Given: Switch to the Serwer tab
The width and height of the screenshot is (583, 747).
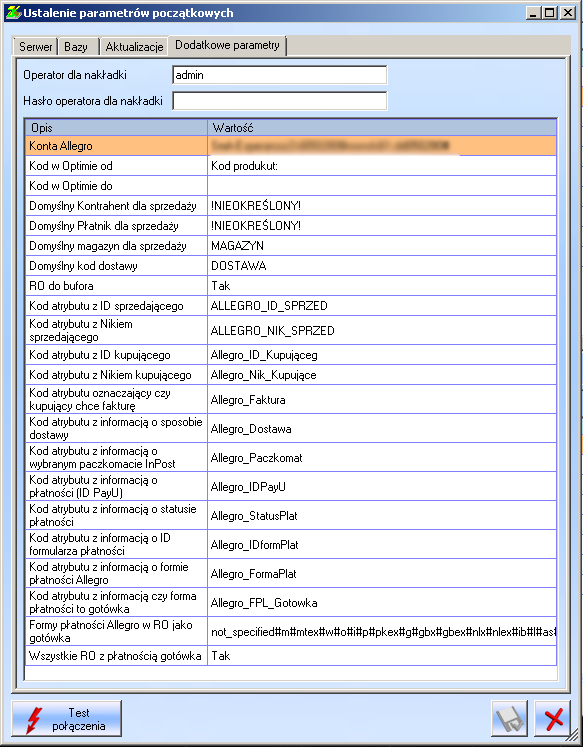Looking at the screenshot, I should [x=35, y=47].
